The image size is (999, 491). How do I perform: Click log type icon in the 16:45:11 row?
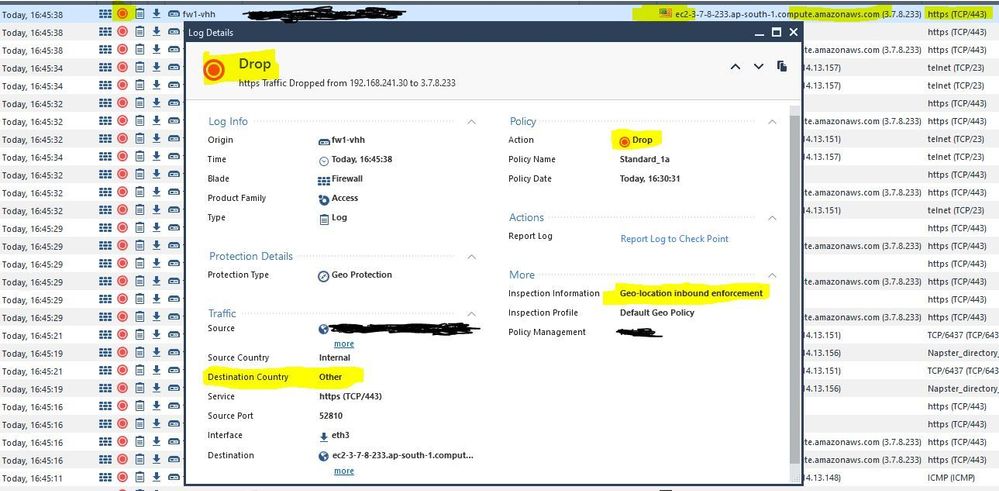click(x=140, y=477)
